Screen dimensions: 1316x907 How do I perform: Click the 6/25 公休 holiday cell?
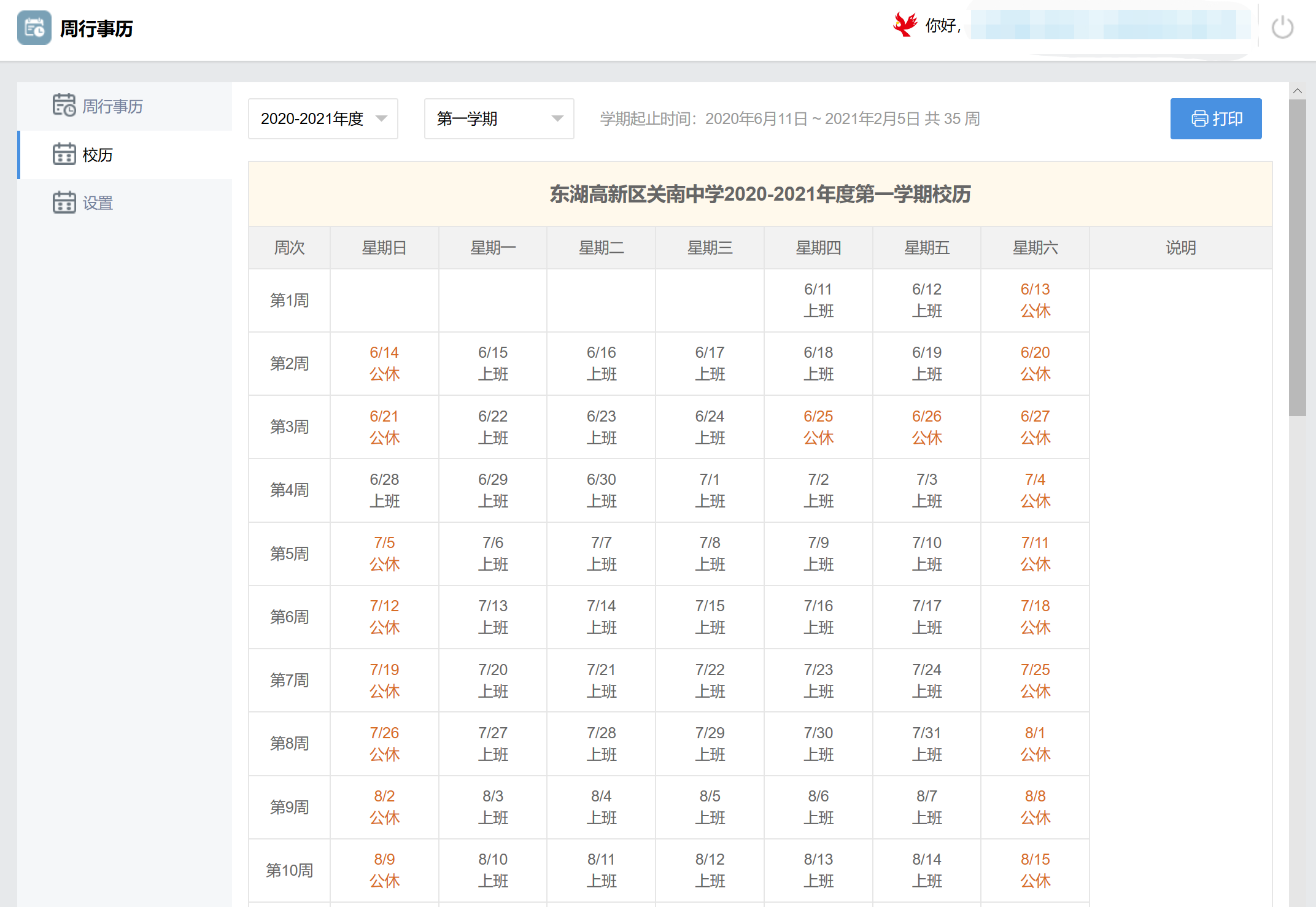point(818,426)
